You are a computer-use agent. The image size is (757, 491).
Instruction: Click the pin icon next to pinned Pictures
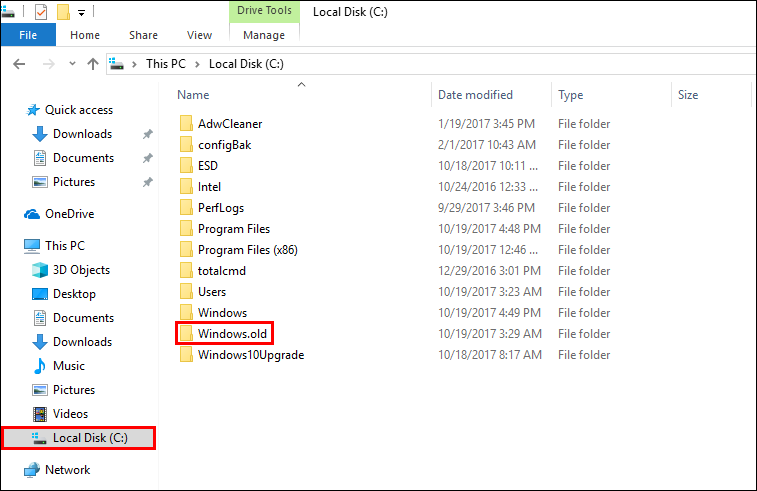[x=148, y=182]
